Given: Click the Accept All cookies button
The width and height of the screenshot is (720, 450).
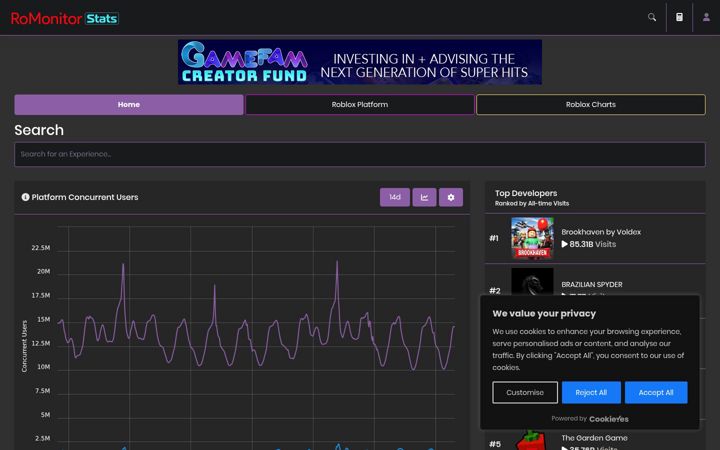Looking at the screenshot, I should tap(656, 393).
